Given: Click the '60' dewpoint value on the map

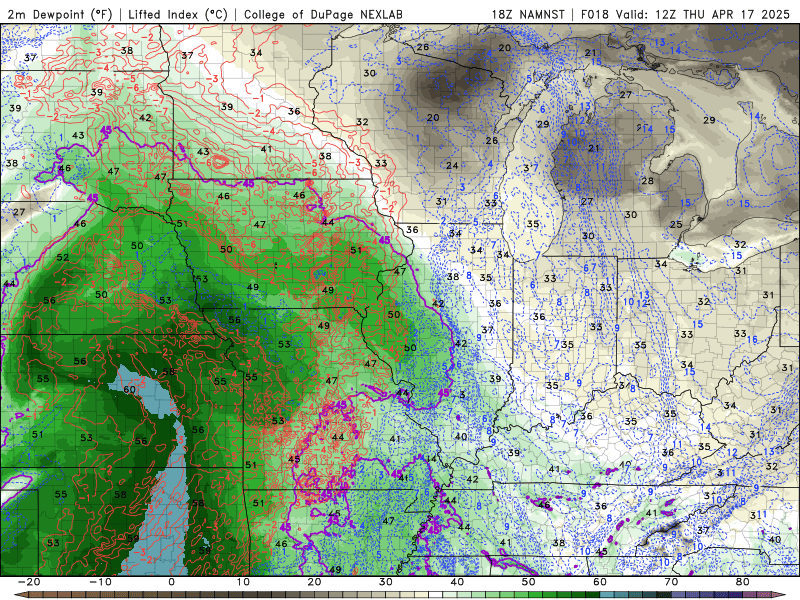Looking at the screenshot, I should click(x=129, y=389).
